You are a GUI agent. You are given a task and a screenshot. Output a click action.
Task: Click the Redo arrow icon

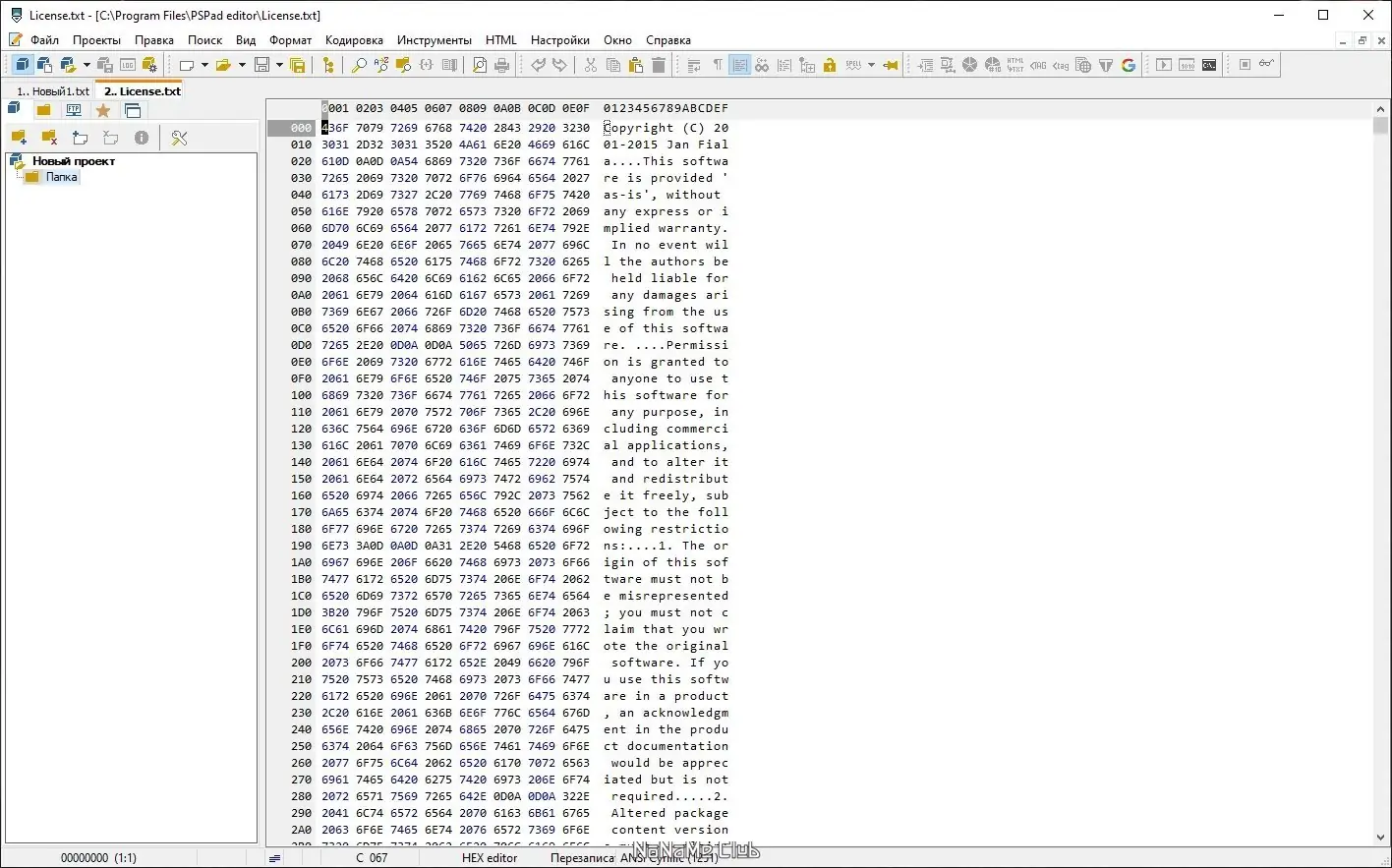[x=560, y=65]
